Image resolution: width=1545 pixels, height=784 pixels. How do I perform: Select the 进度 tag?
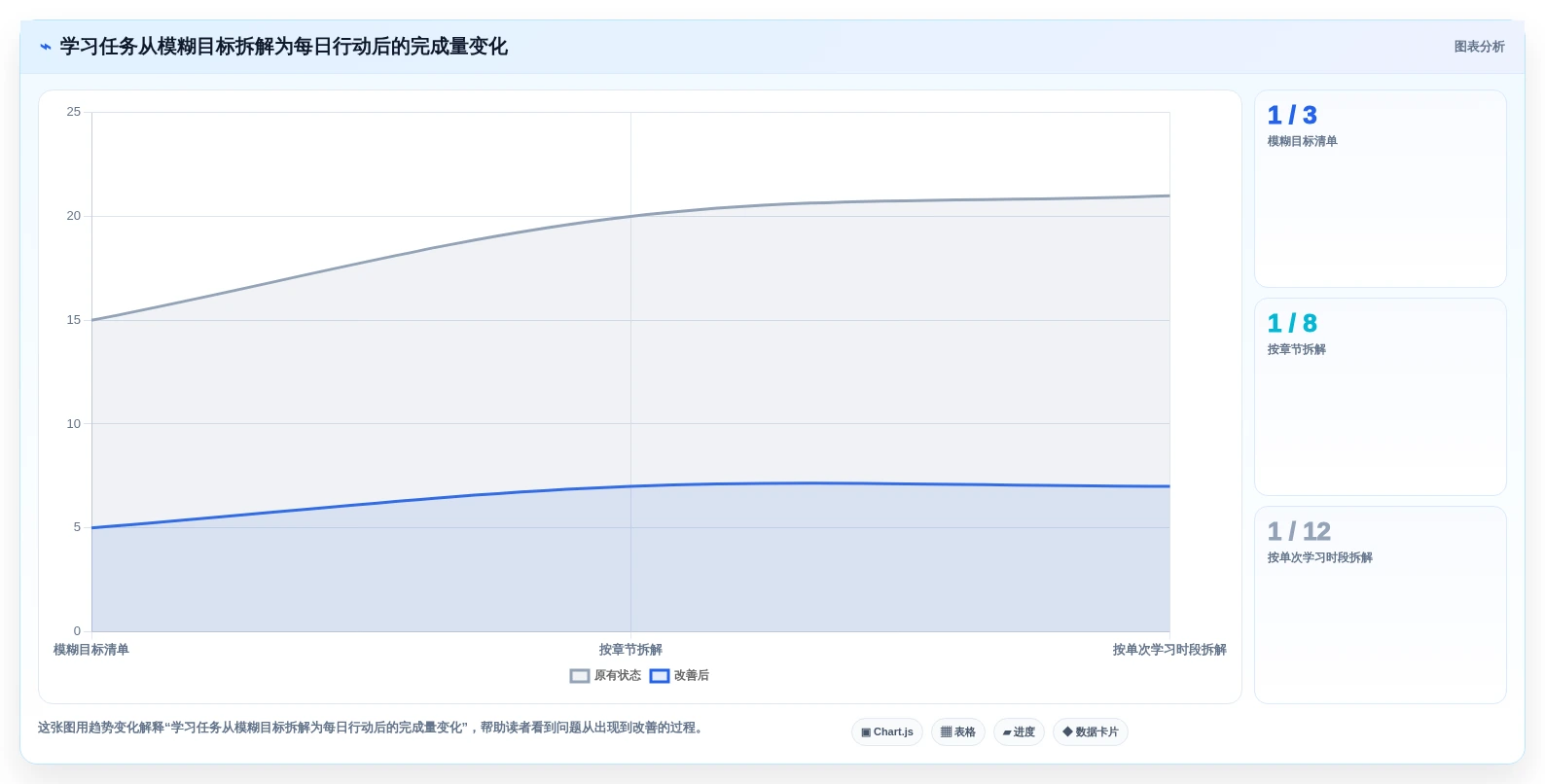coord(1019,732)
